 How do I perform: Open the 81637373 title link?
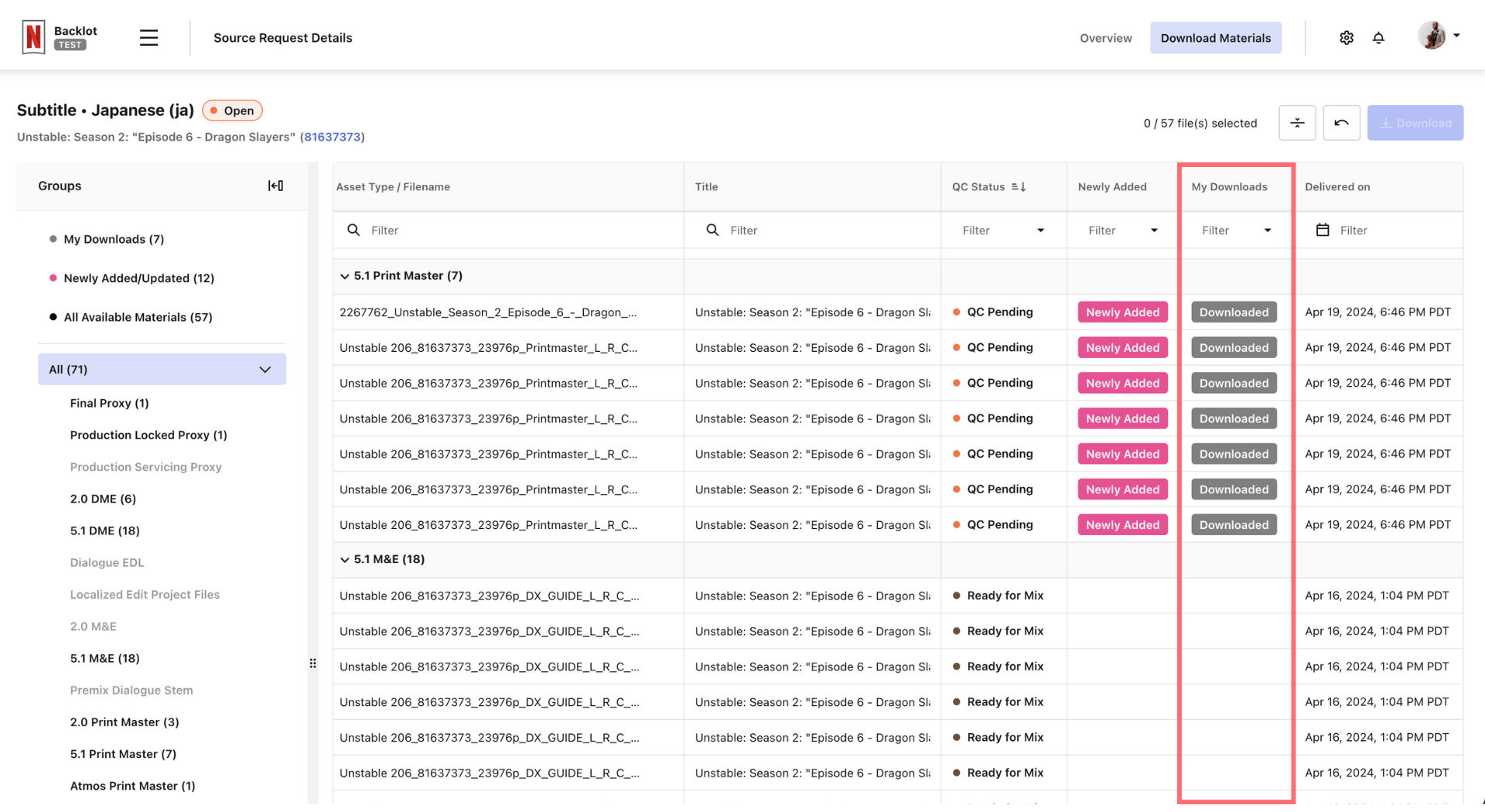coord(332,137)
